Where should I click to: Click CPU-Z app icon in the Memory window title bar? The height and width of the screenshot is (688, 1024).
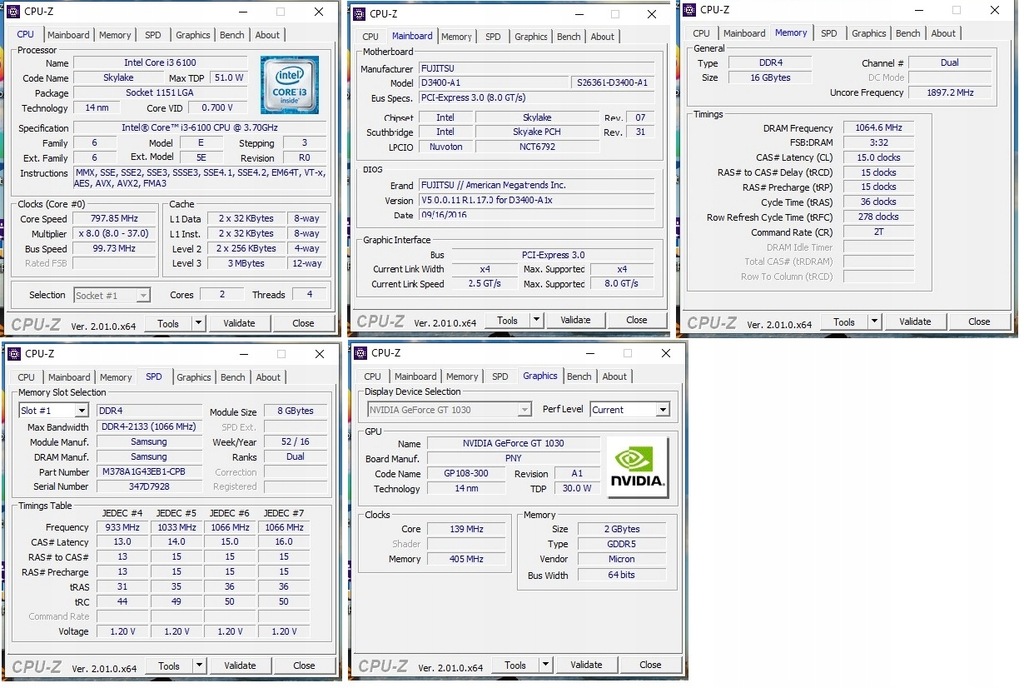[690, 9]
